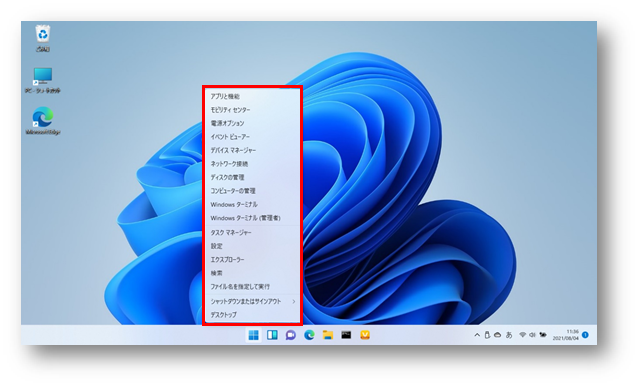Screen dimensions: 639x387
Task: Click the battery tray icon
Action: 543,335
